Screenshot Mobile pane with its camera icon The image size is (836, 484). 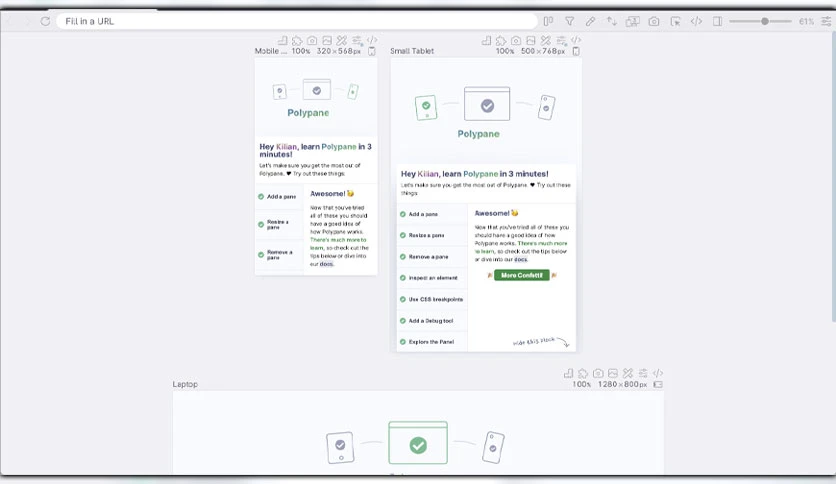coord(312,40)
